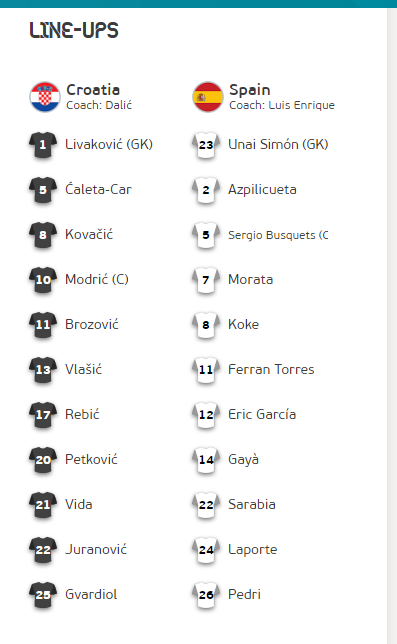
Task: Click Modrić's number 10 jersey icon
Action: 43,280
